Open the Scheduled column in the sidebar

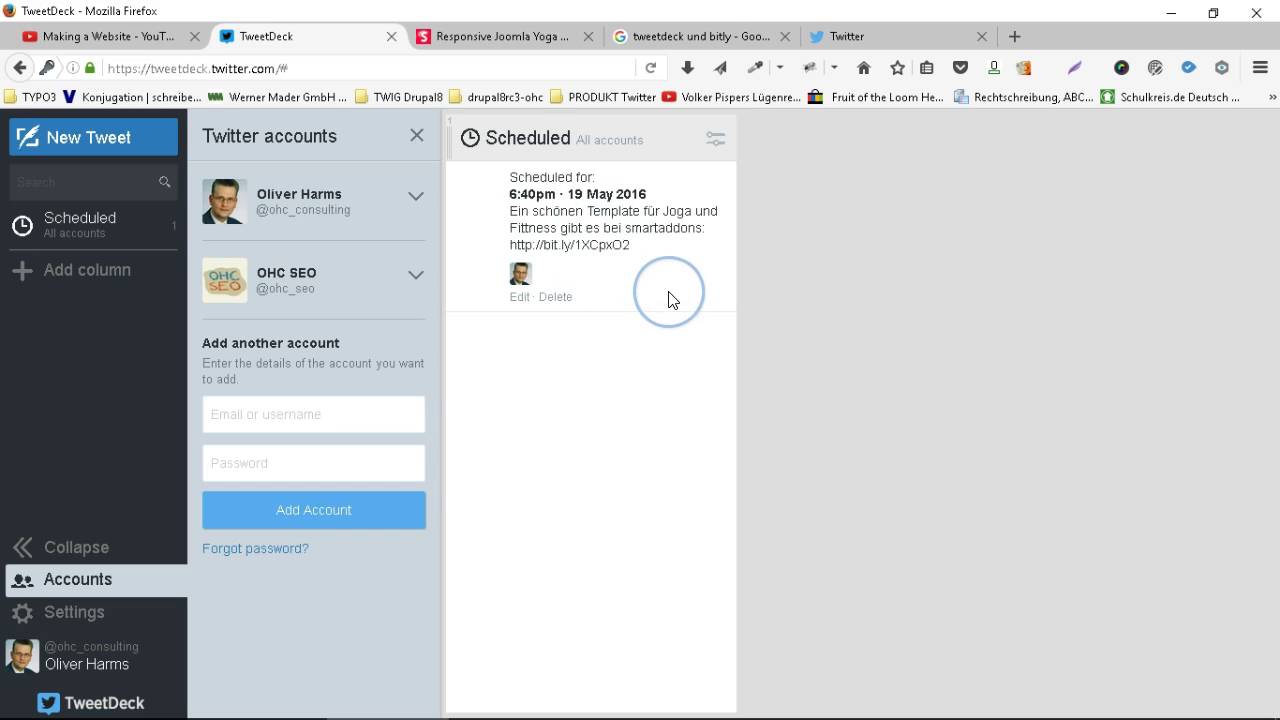tap(93, 225)
